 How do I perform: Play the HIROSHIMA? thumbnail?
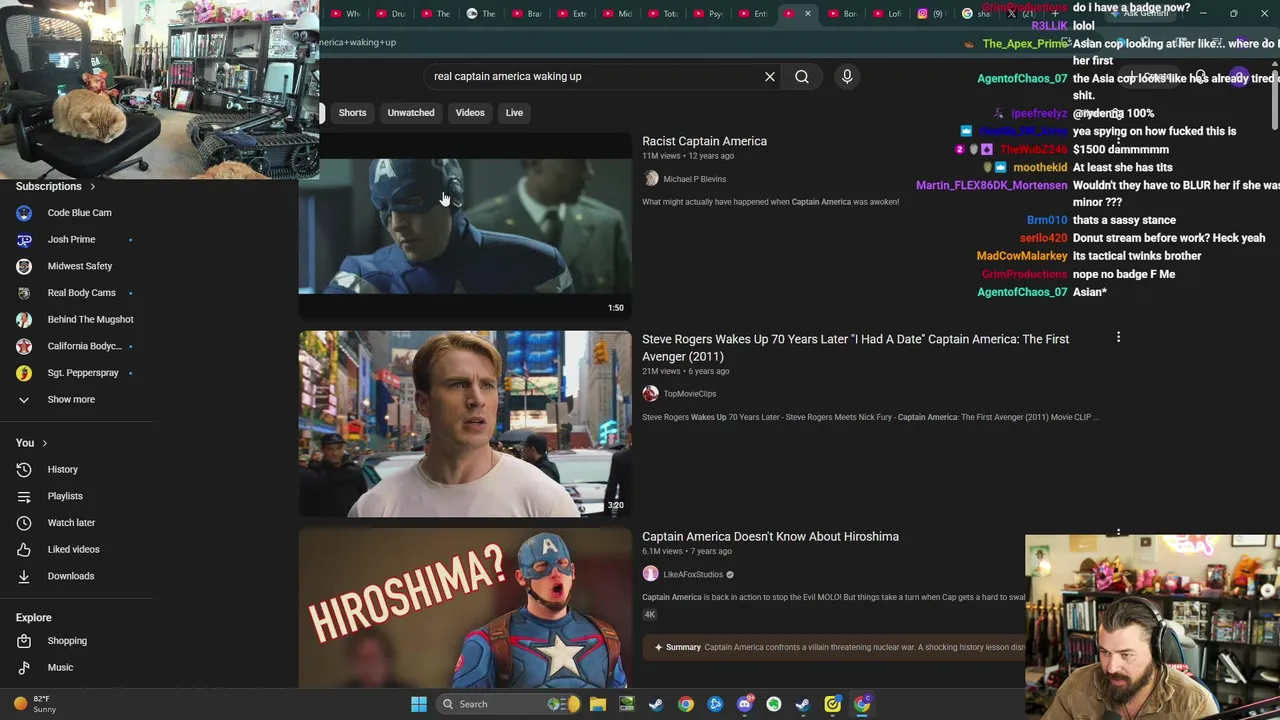[x=465, y=608]
